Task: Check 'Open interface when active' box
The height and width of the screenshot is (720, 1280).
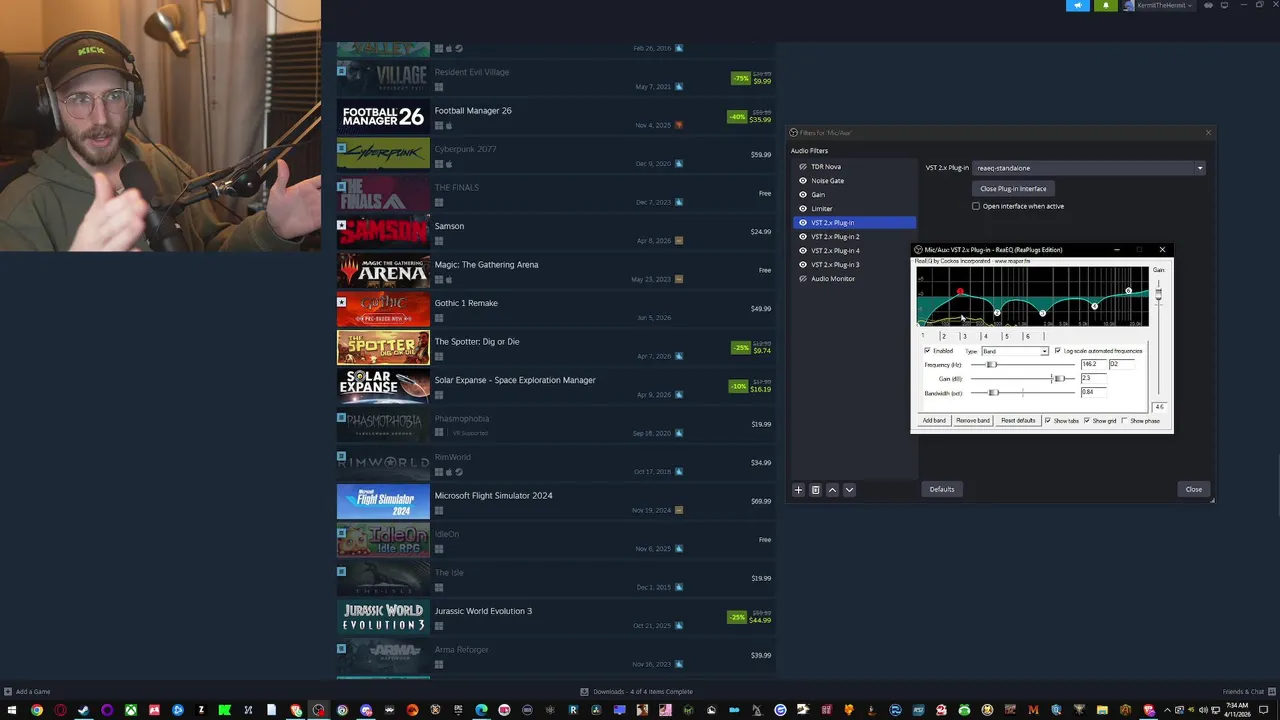Action: point(976,206)
